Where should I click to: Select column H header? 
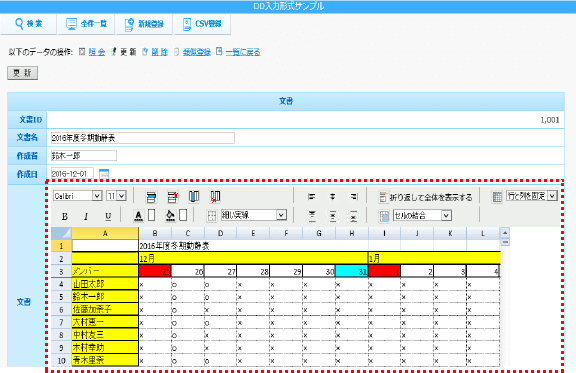click(352, 233)
